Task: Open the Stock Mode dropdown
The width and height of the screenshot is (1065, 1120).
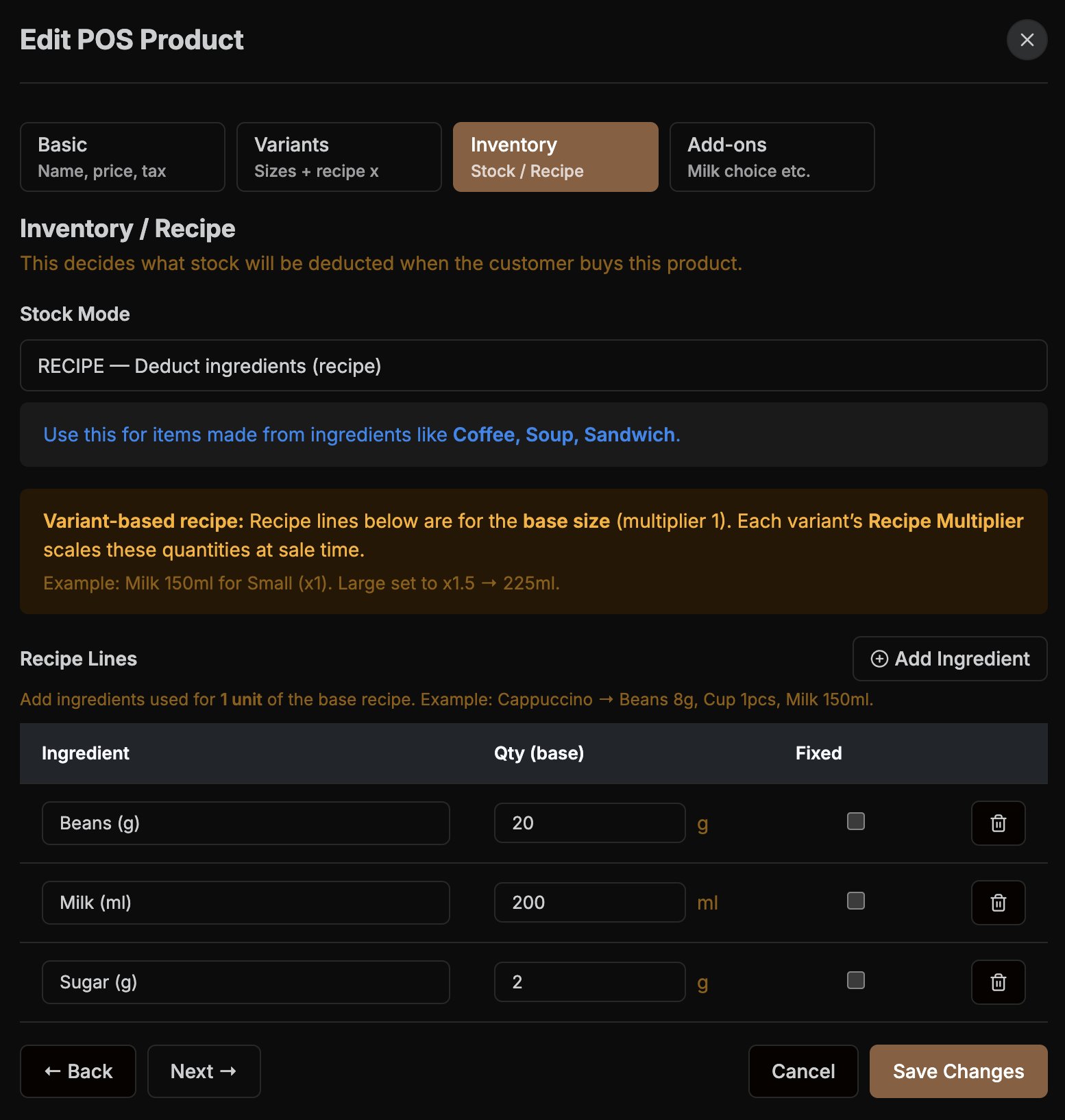Action: 533,365
